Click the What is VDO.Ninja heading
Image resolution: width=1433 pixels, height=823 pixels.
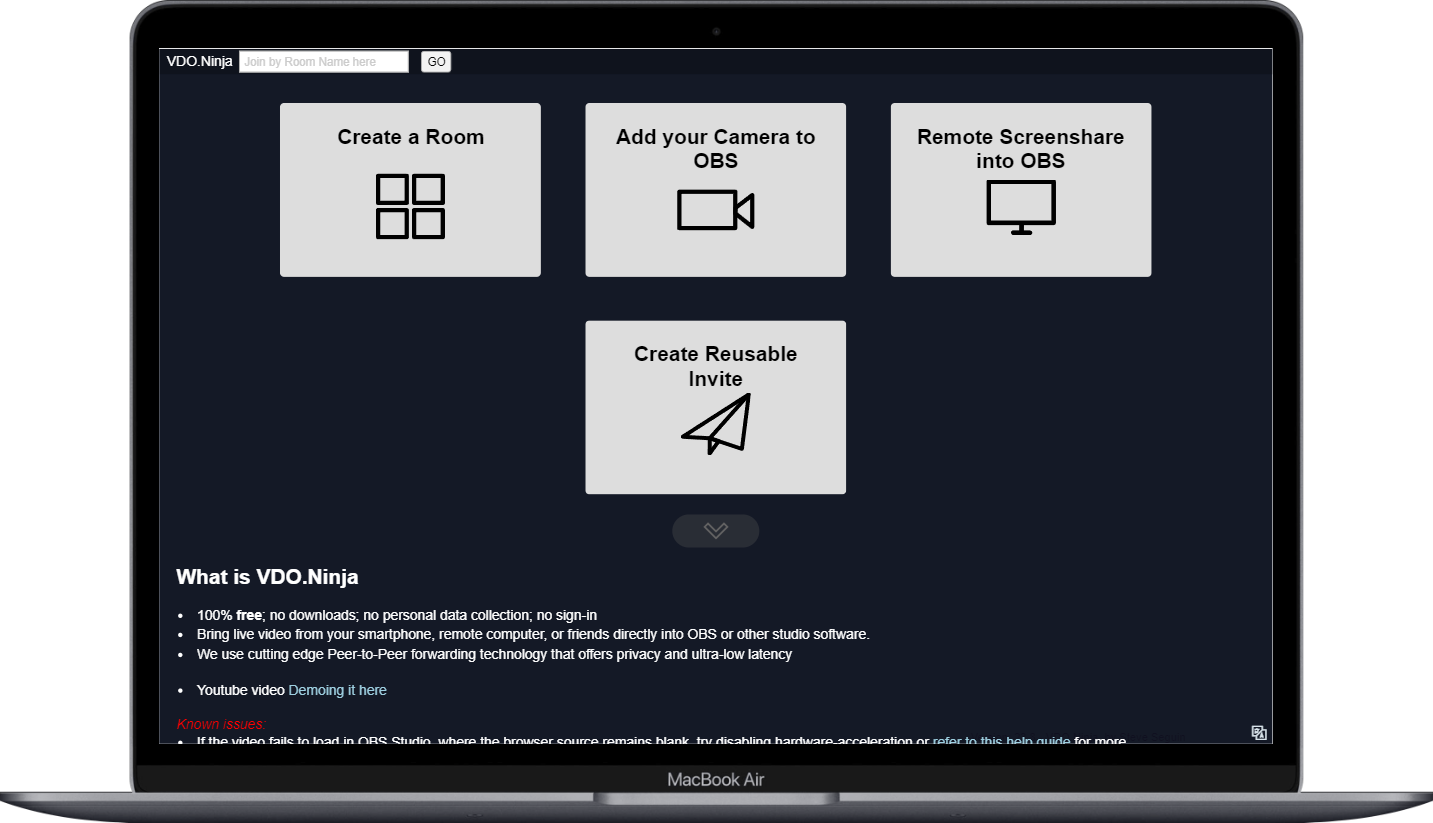(267, 577)
